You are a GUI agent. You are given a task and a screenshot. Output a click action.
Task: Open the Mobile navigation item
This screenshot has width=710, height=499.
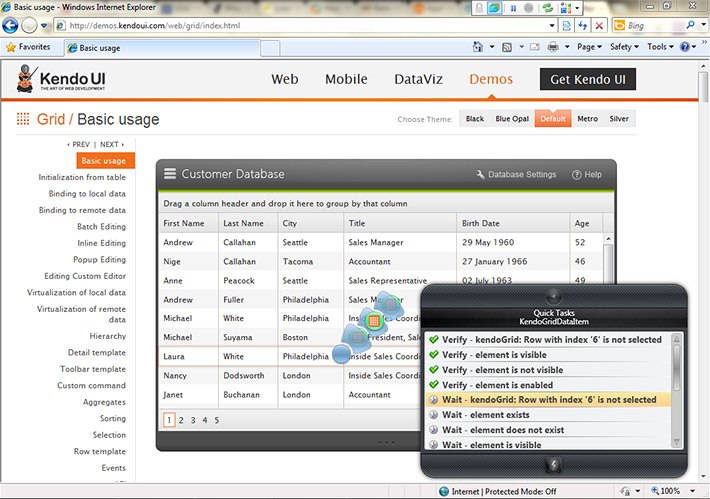click(x=346, y=79)
